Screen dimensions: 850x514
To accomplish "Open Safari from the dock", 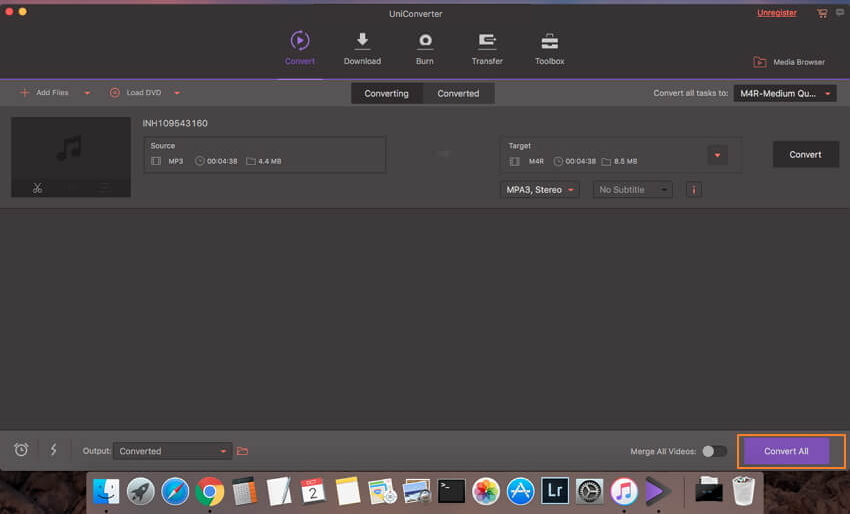I will coord(175,492).
